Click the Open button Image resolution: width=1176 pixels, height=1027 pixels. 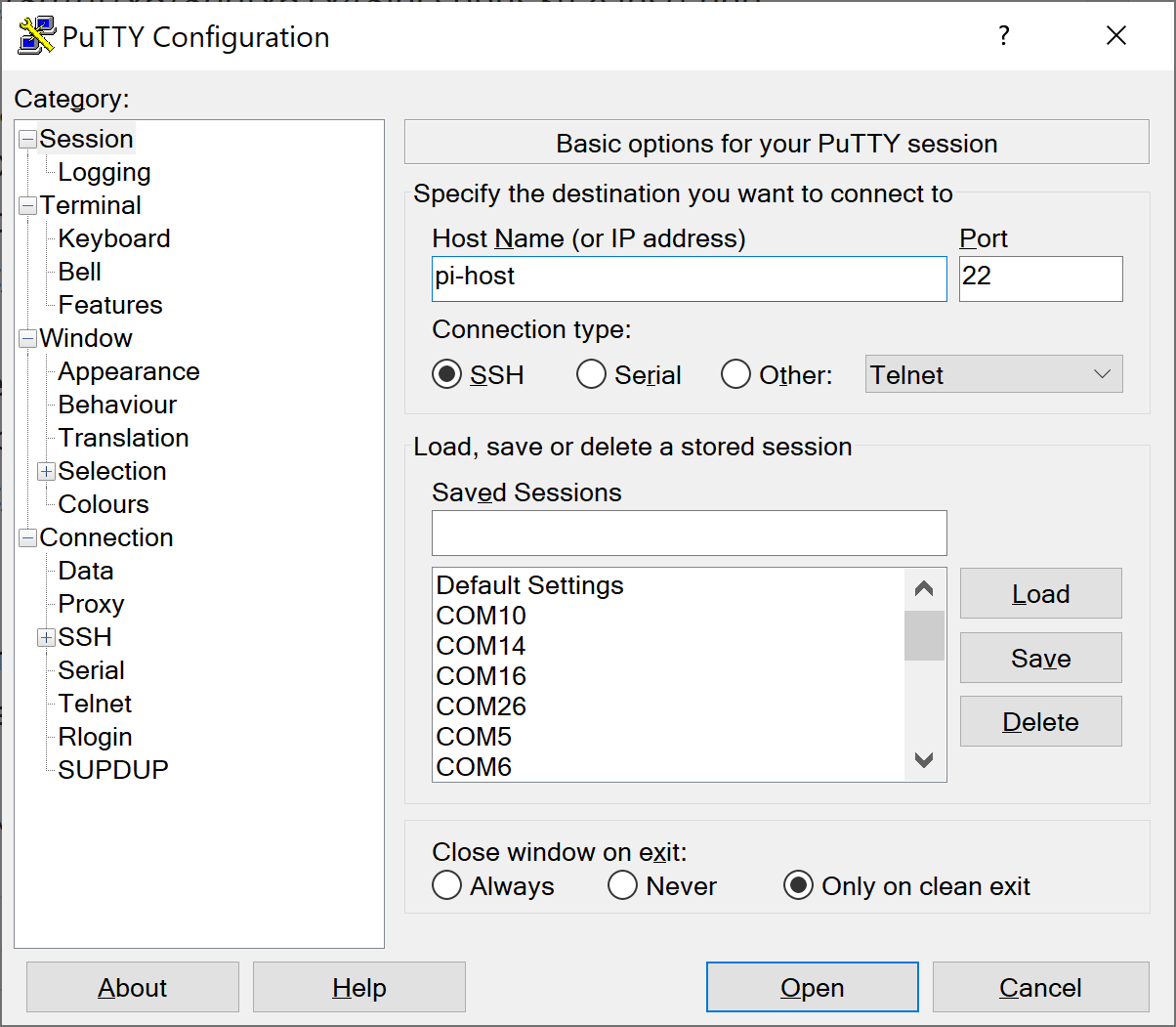tap(812, 988)
